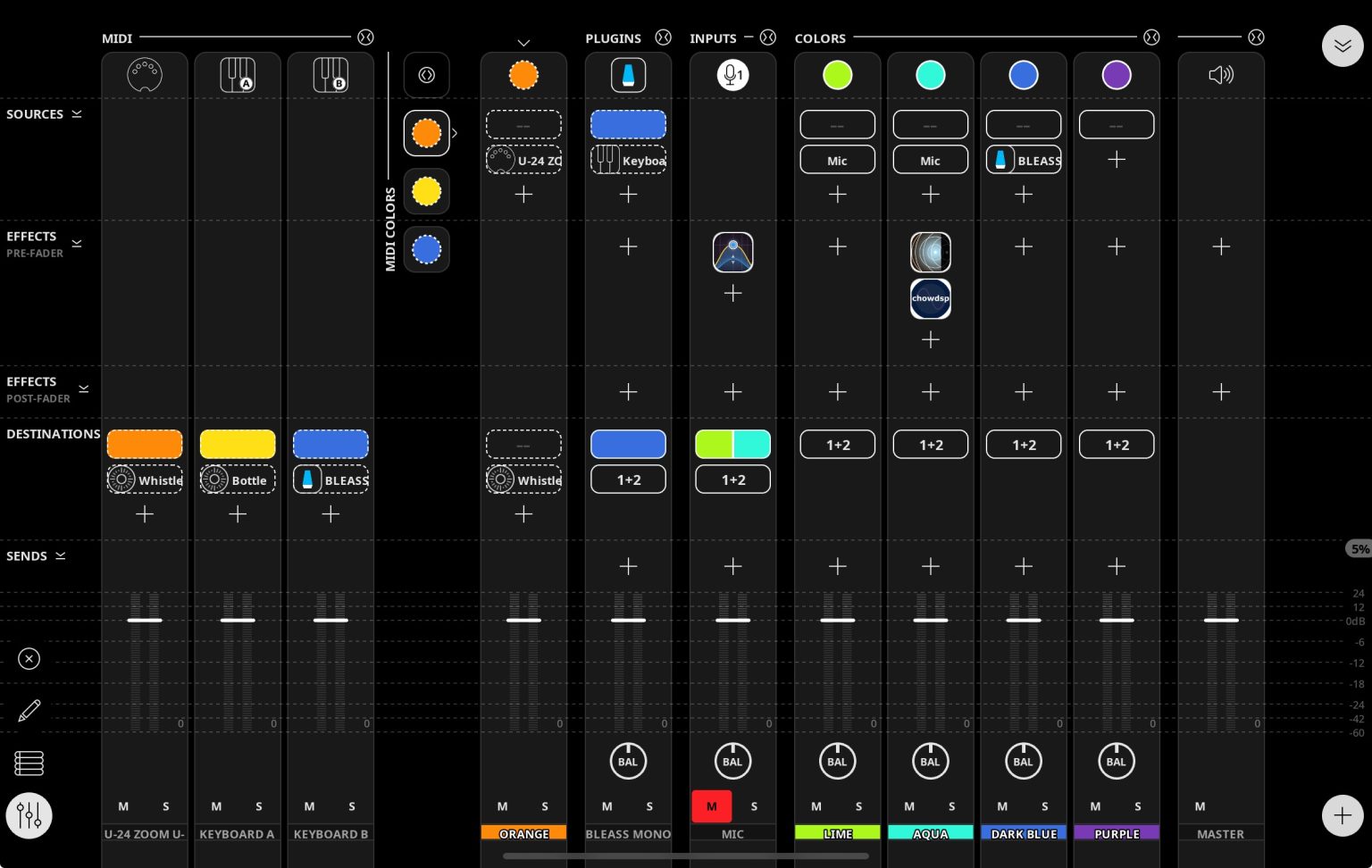Open the chowdsp effect plugin on AQUA channel

(x=930, y=298)
